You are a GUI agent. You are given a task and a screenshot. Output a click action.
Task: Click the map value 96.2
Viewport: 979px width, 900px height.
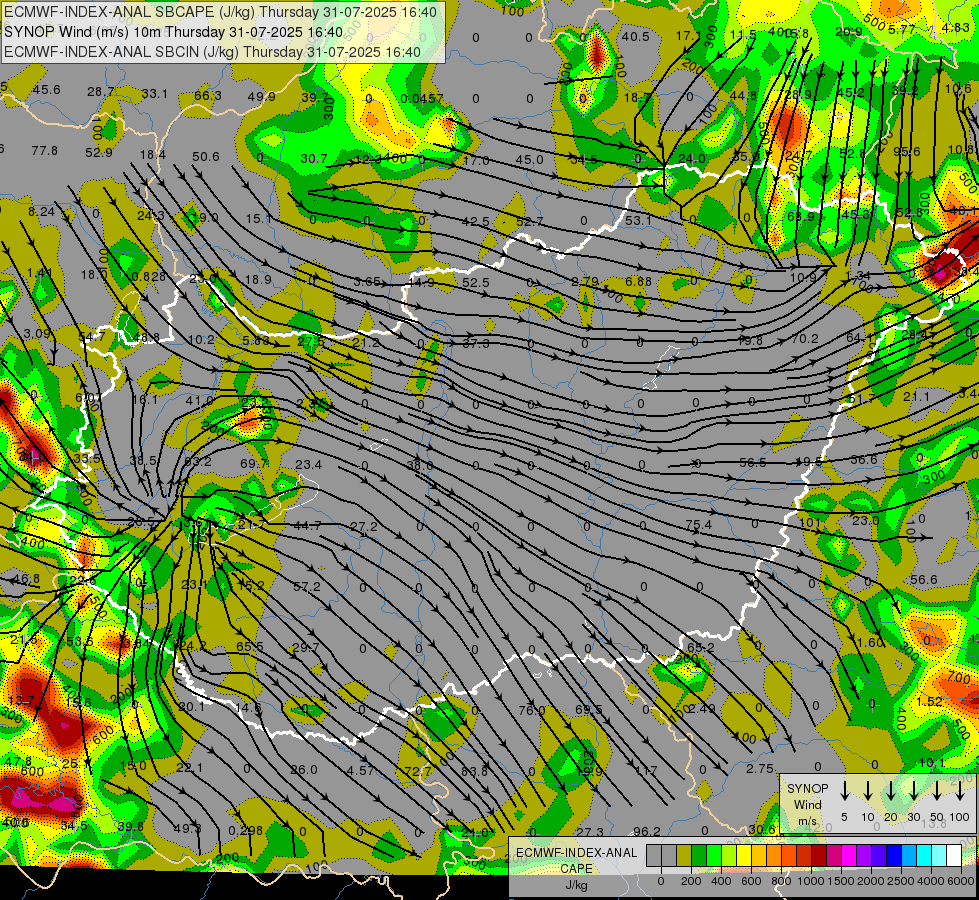646,831
